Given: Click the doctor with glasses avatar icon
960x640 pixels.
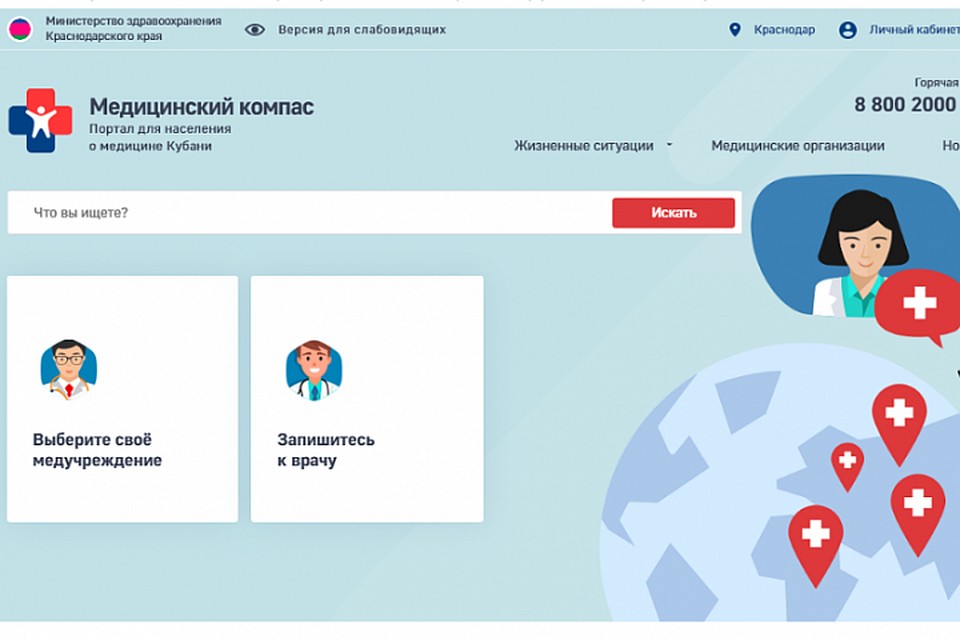Looking at the screenshot, I should (69, 370).
